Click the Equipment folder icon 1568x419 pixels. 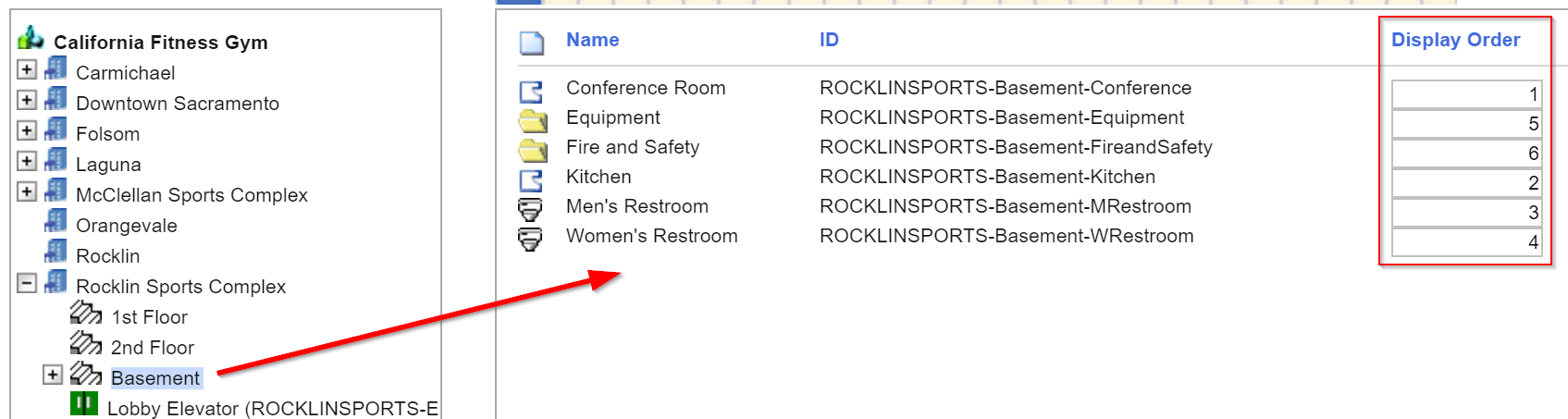pyautogui.click(x=532, y=120)
